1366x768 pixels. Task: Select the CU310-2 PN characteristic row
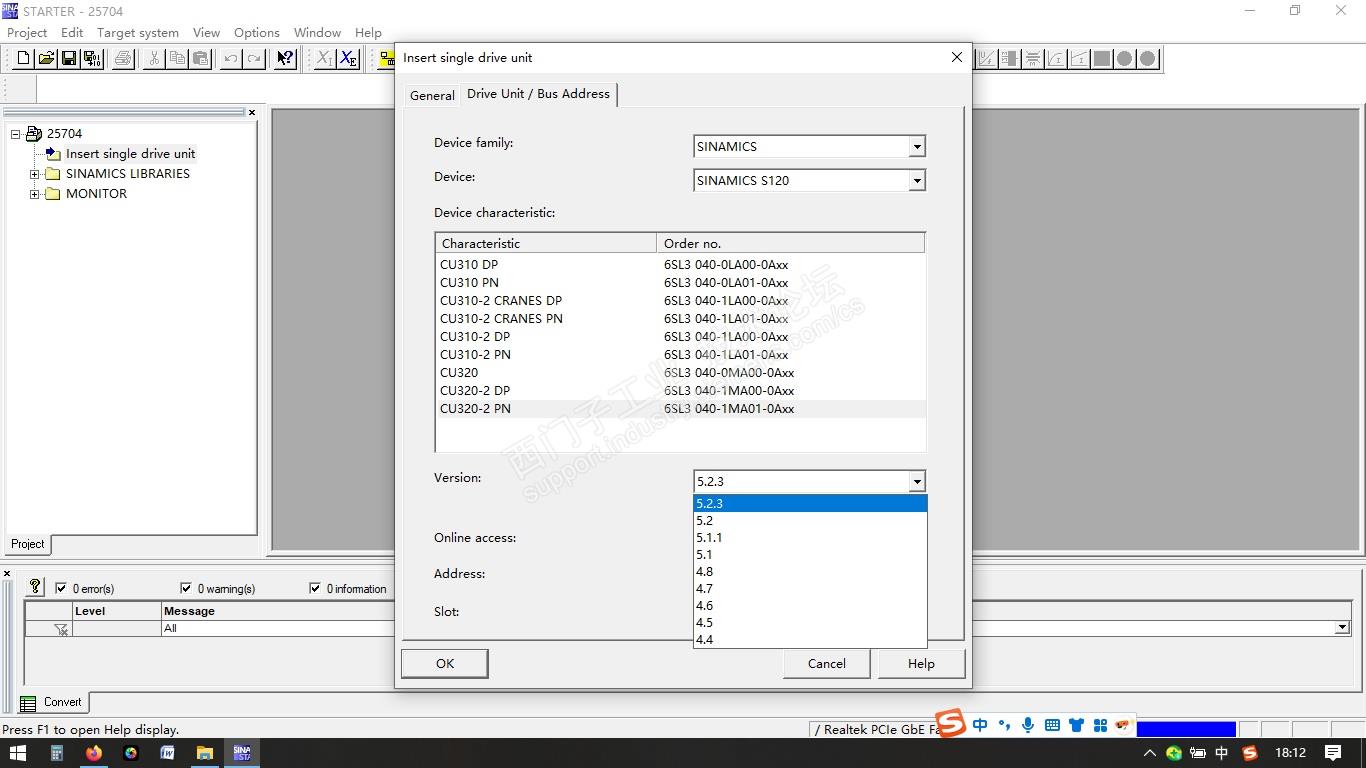[x=680, y=355]
